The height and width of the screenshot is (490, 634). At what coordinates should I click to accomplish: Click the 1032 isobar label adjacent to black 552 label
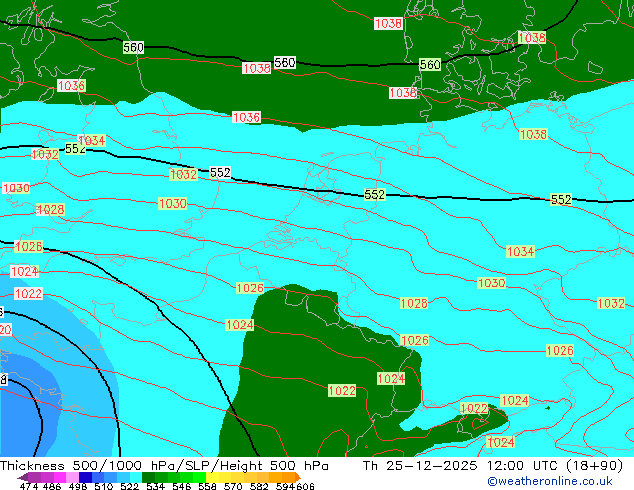tap(184, 174)
